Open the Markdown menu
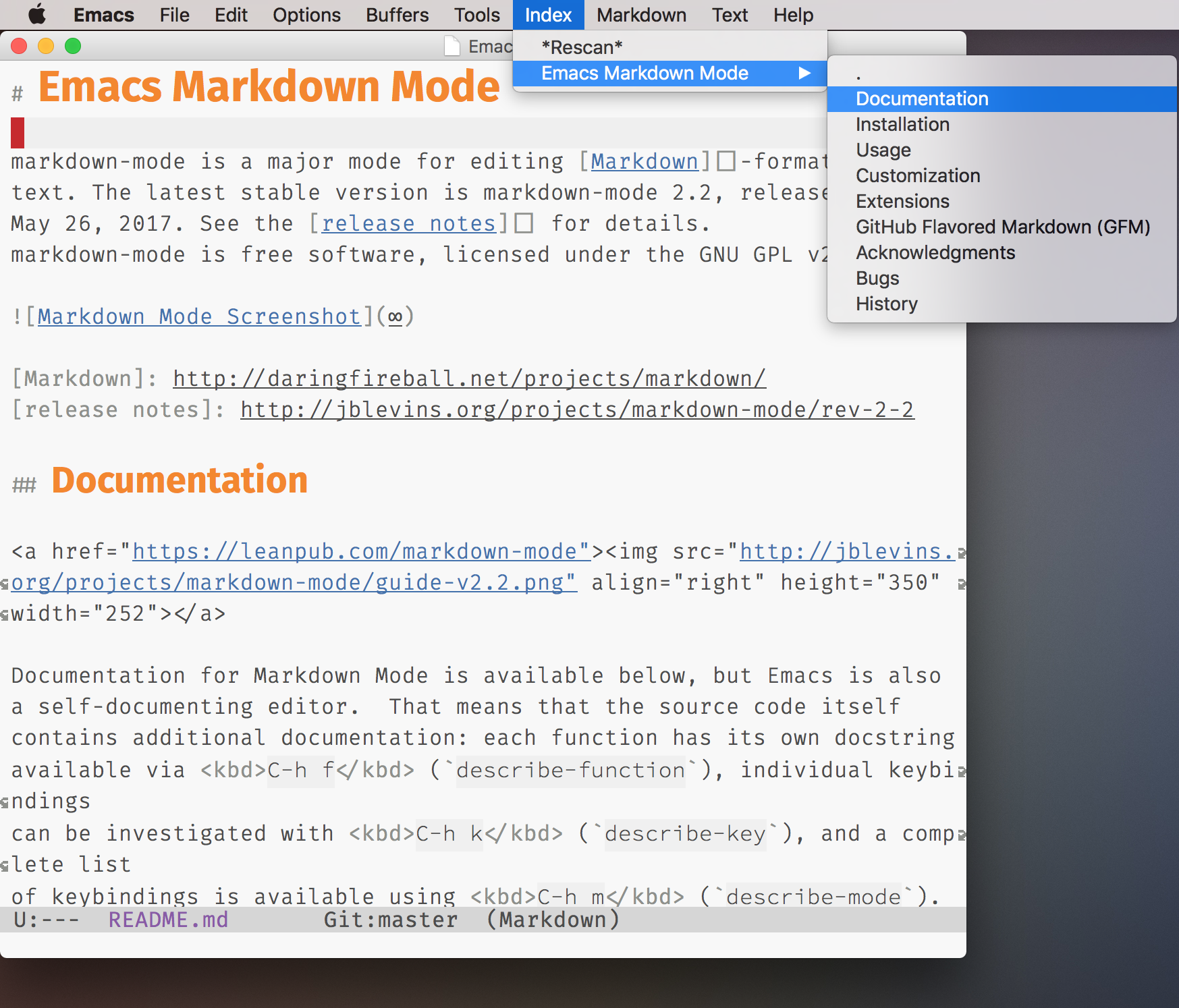The image size is (1179, 1008). pos(641,14)
